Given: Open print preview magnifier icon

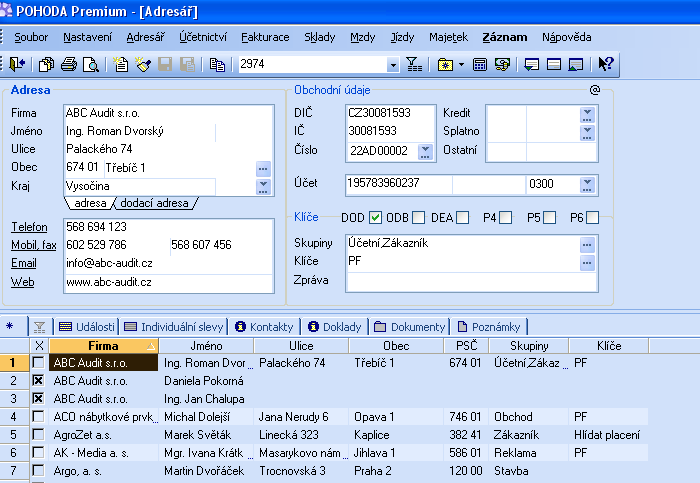Looking at the screenshot, I should click(x=91, y=65).
